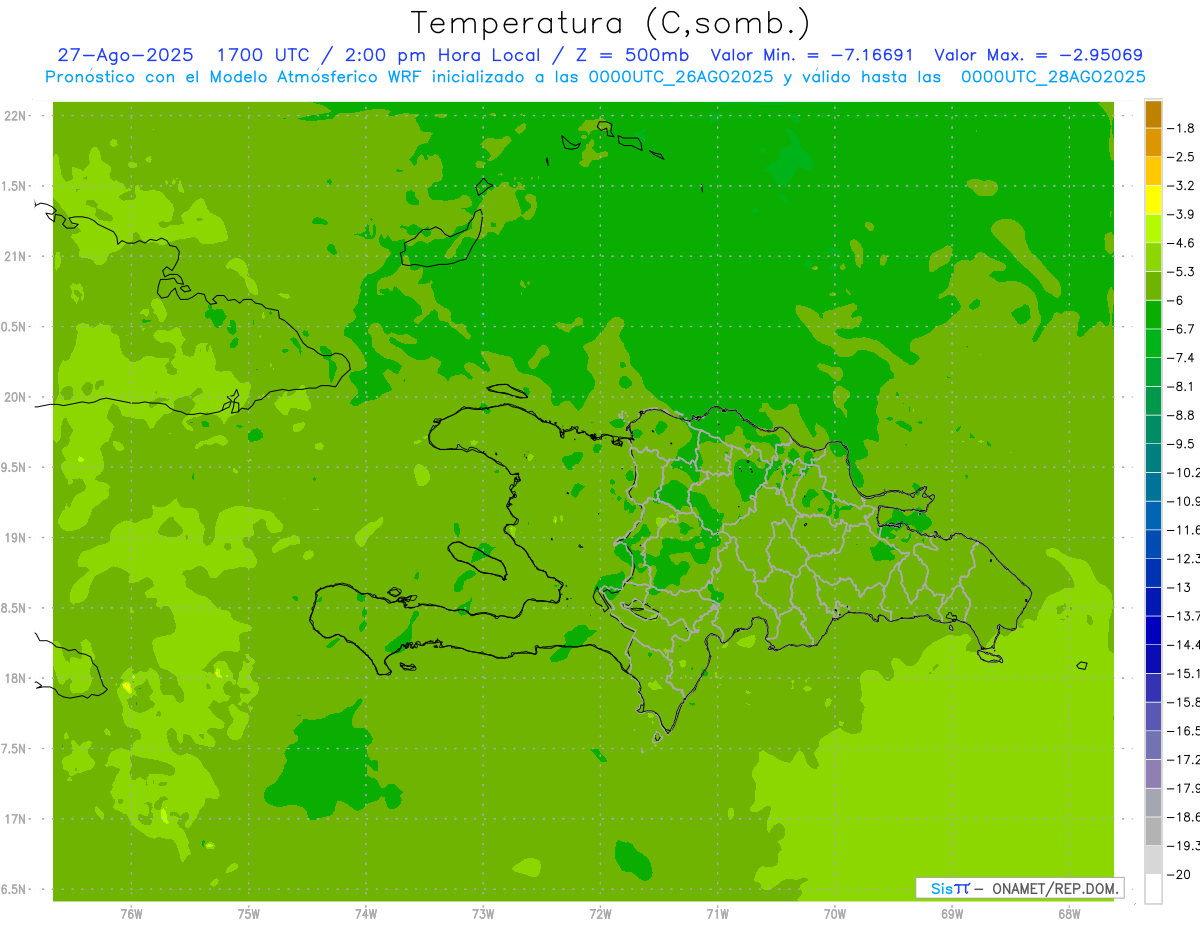Click the 68W longitude axis label
The height and width of the screenshot is (927, 1200).
click(1069, 914)
